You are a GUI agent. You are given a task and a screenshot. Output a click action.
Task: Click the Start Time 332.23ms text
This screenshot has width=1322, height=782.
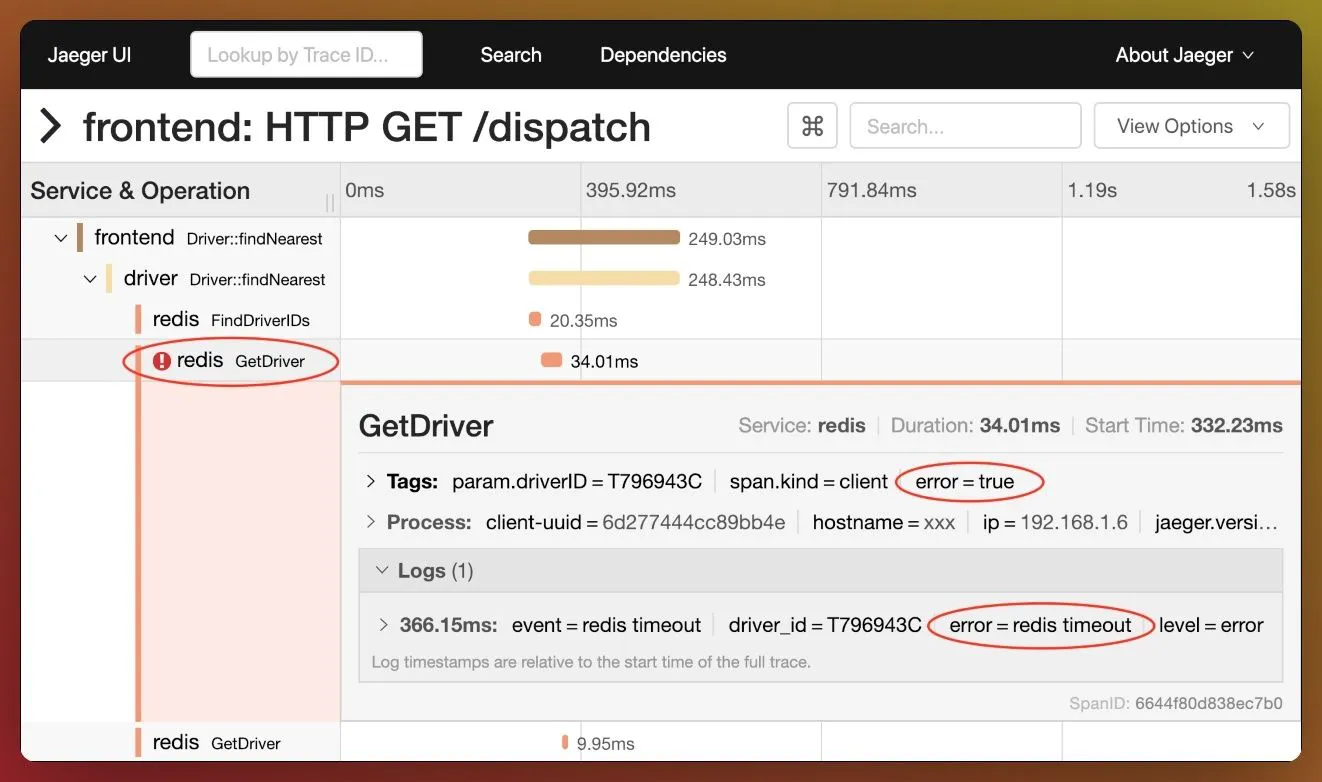[x=1184, y=426]
